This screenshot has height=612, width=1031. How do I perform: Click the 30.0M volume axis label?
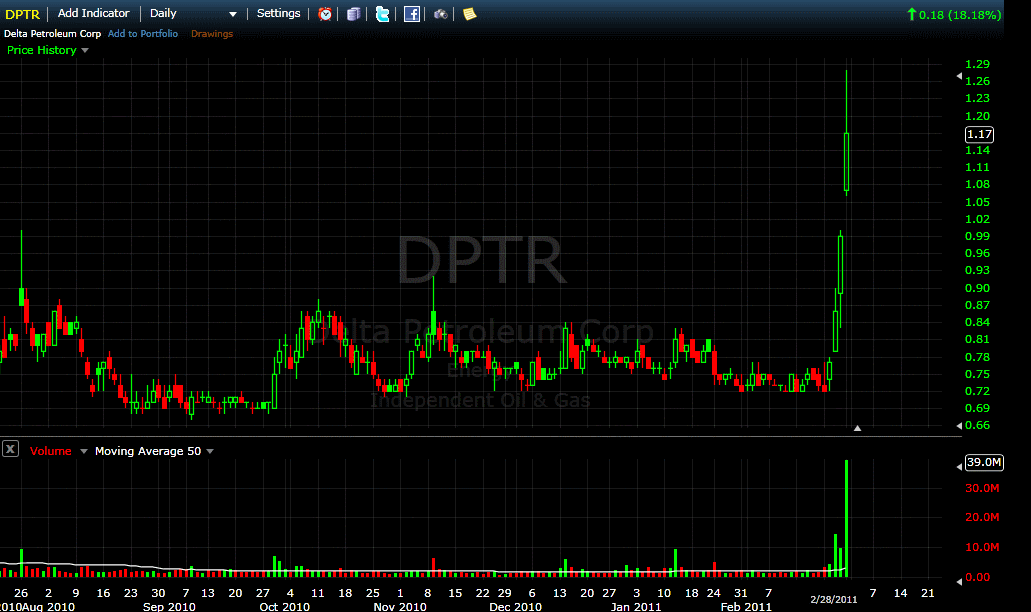pyautogui.click(x=982, y=488)
